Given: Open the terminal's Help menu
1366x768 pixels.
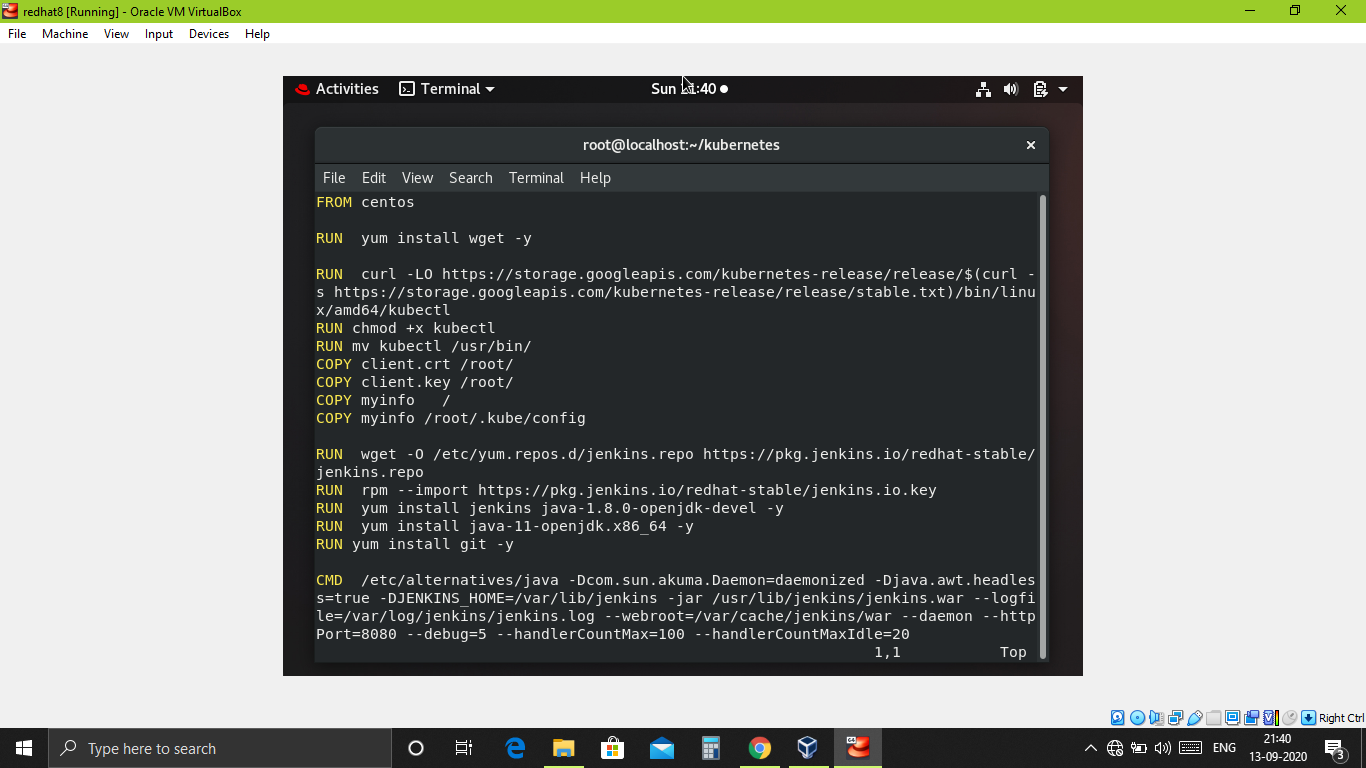Looking at the screenshot, I should coord(595,178).
